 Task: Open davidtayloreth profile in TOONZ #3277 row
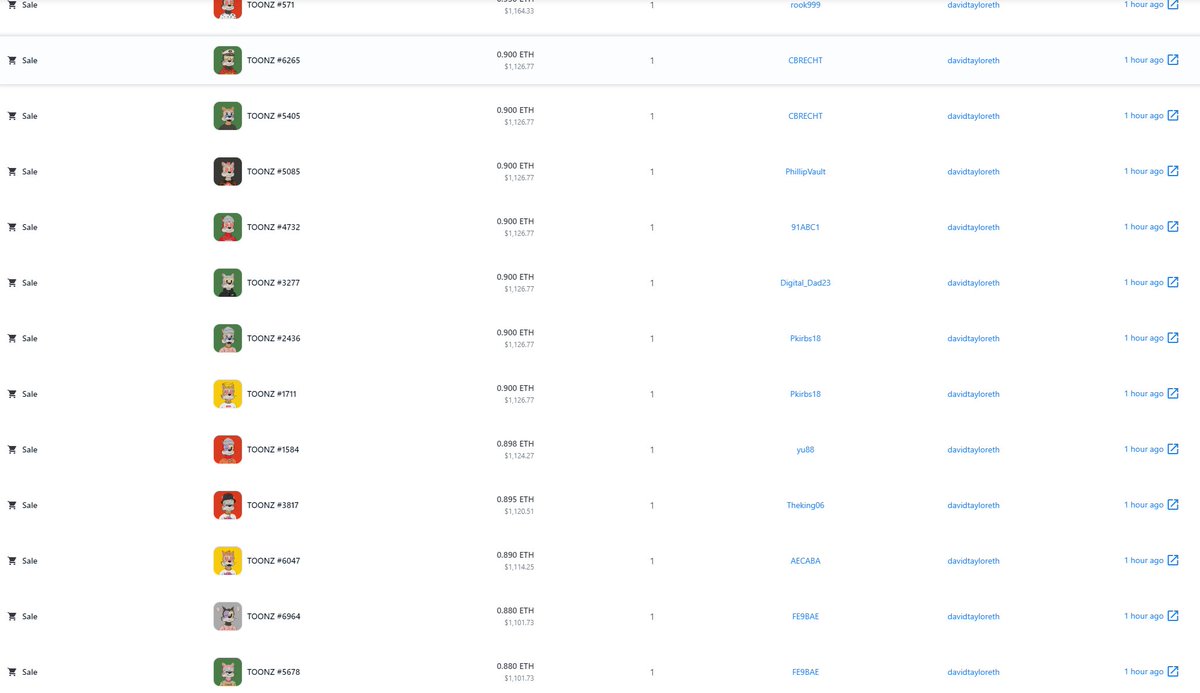pyautogui.click(x=973, y=283)
